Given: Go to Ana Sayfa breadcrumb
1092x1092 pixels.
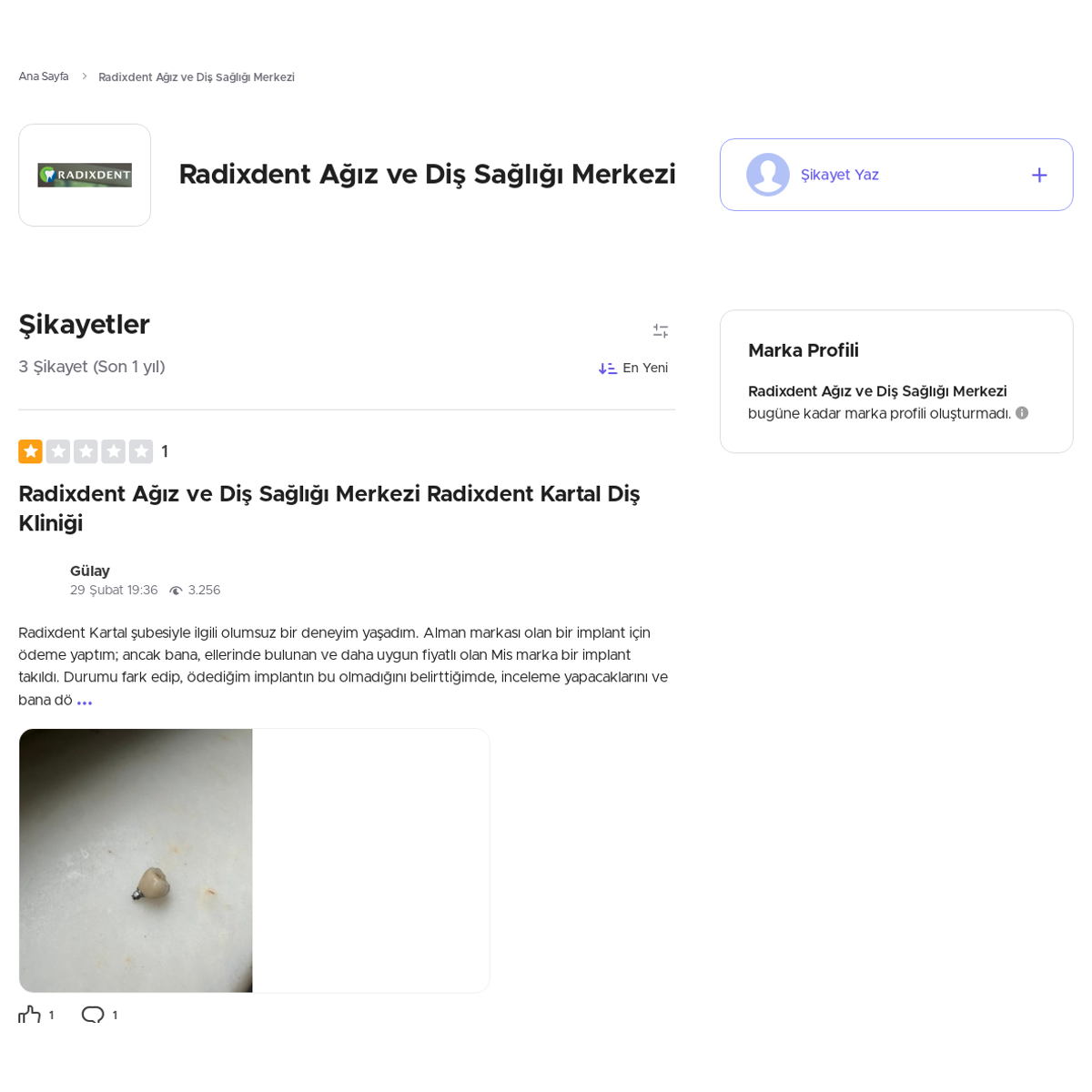Looking at the screenshot, I should pyautogui.click(x=44, y=76).
